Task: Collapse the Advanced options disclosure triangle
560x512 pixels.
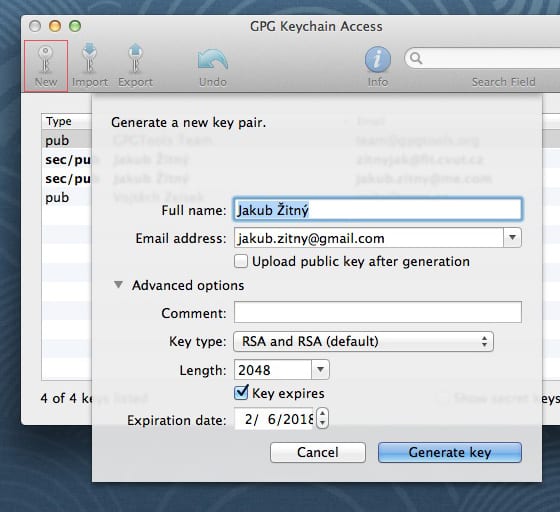Action: point(118,285)
